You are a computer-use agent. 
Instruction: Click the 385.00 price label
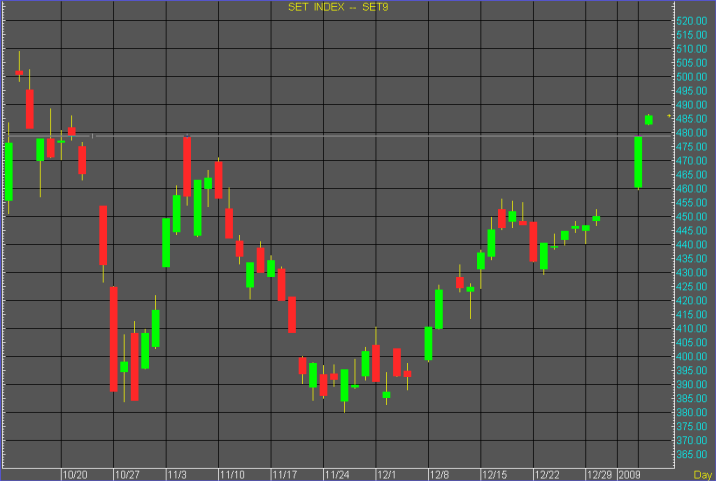coord(692,398)
